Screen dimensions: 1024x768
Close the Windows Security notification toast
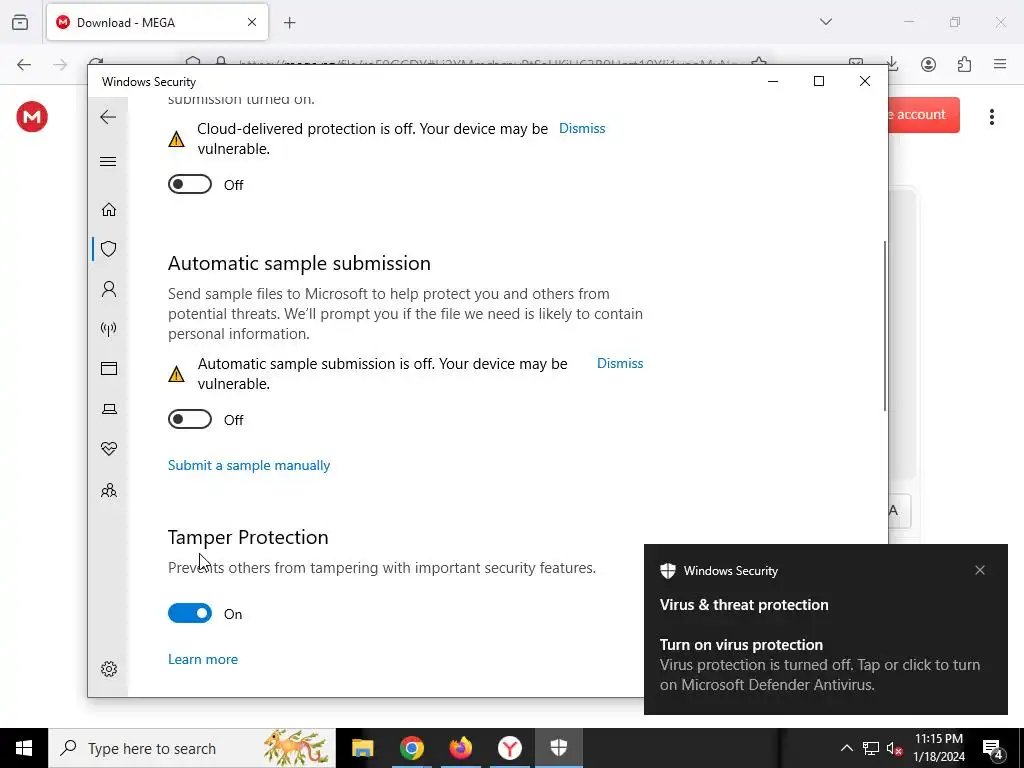point(980,570)
